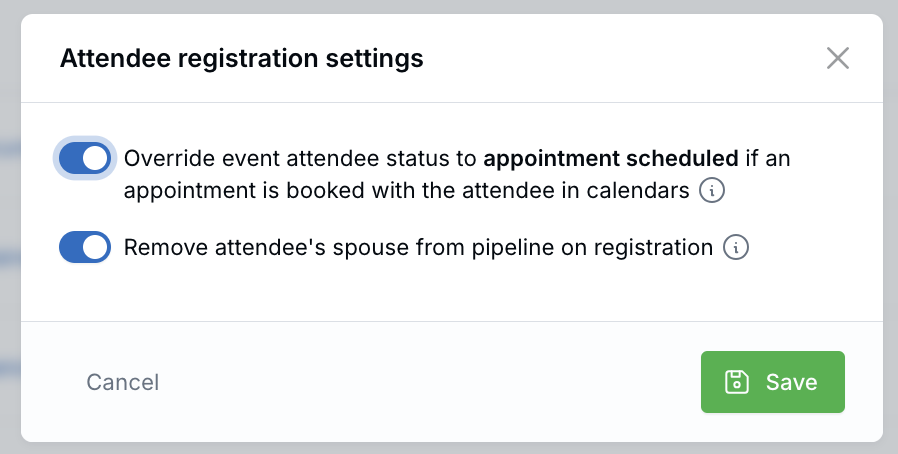Viewport: 898px width, 454px height.
Task: Click the white knob on spouse toggle
Action: (x=96, y=247)
